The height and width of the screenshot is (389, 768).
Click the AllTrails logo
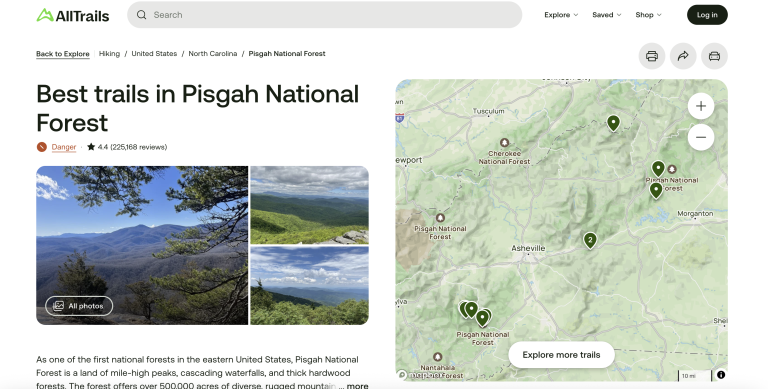pos(73,15)
